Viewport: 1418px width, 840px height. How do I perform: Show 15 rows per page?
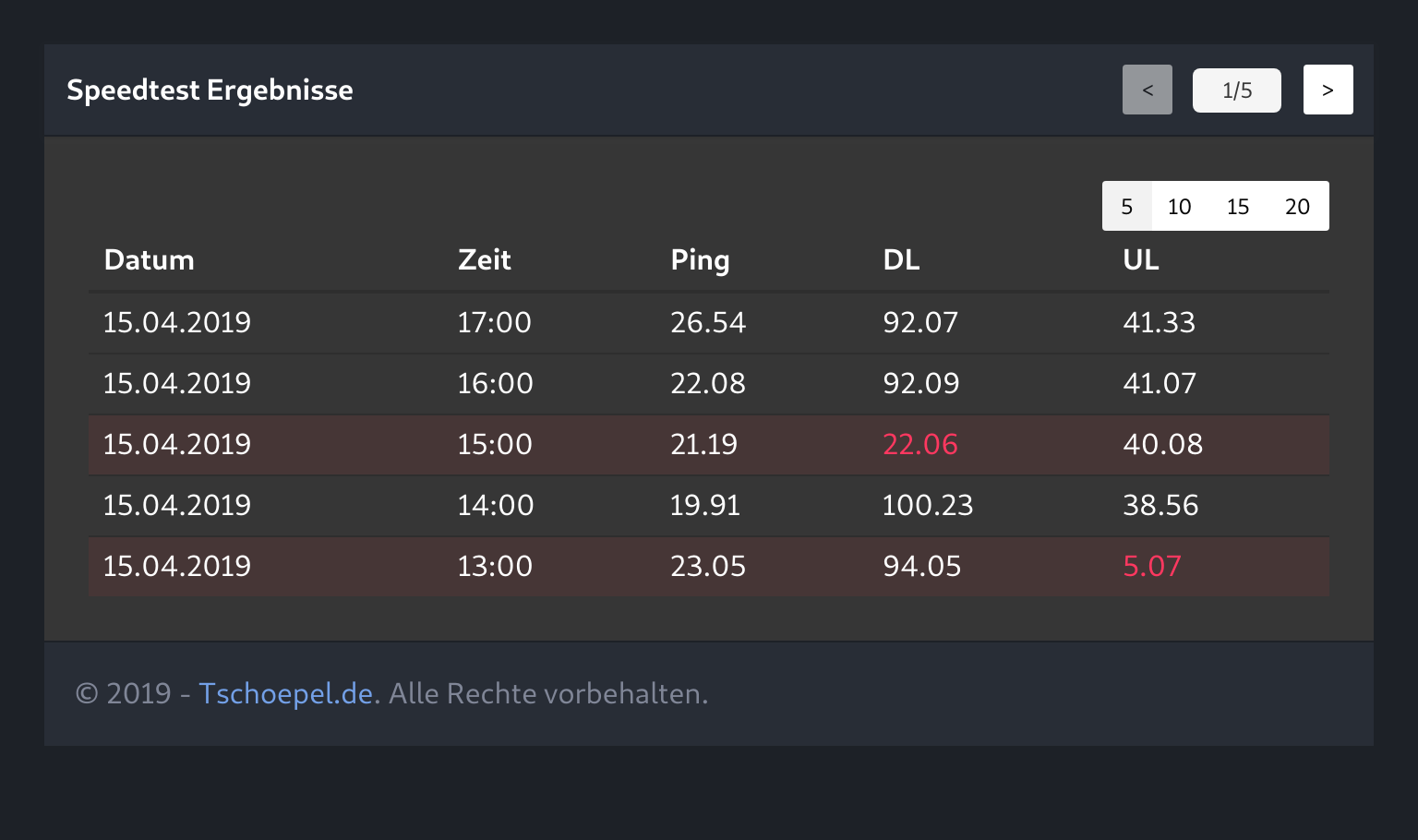click(x=1238, y=206)
